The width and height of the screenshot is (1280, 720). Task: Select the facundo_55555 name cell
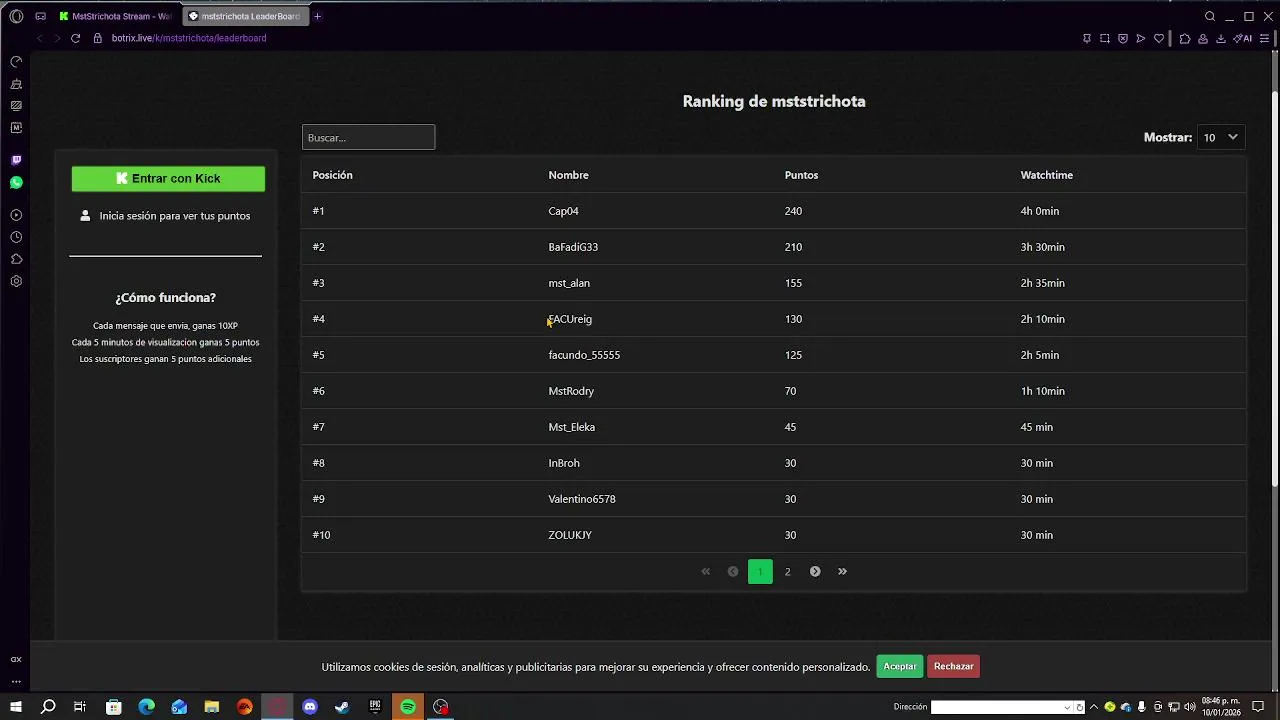click(x=584, y=355)
